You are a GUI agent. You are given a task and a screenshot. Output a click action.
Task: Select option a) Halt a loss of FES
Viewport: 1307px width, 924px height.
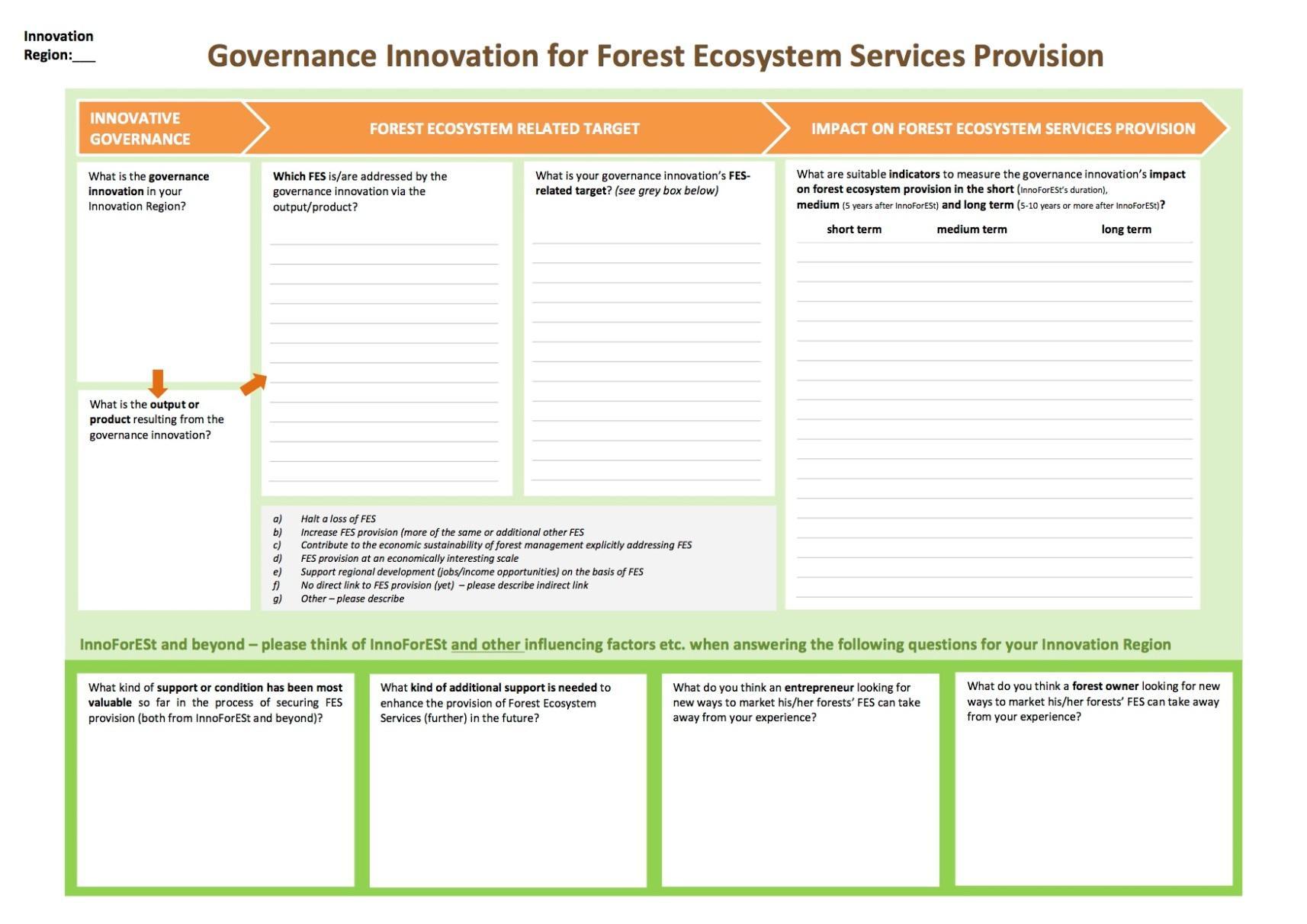[x=338, y=519]
